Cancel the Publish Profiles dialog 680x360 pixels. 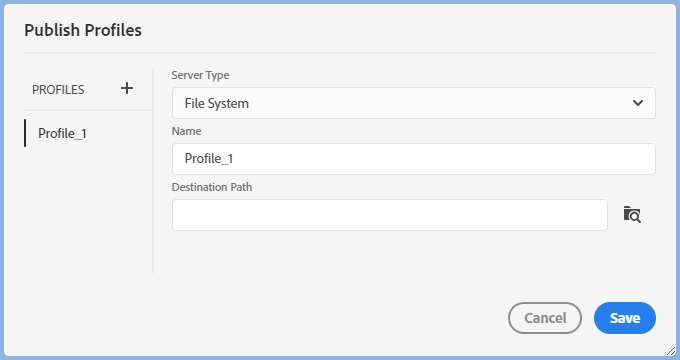[x=545, y=318]
